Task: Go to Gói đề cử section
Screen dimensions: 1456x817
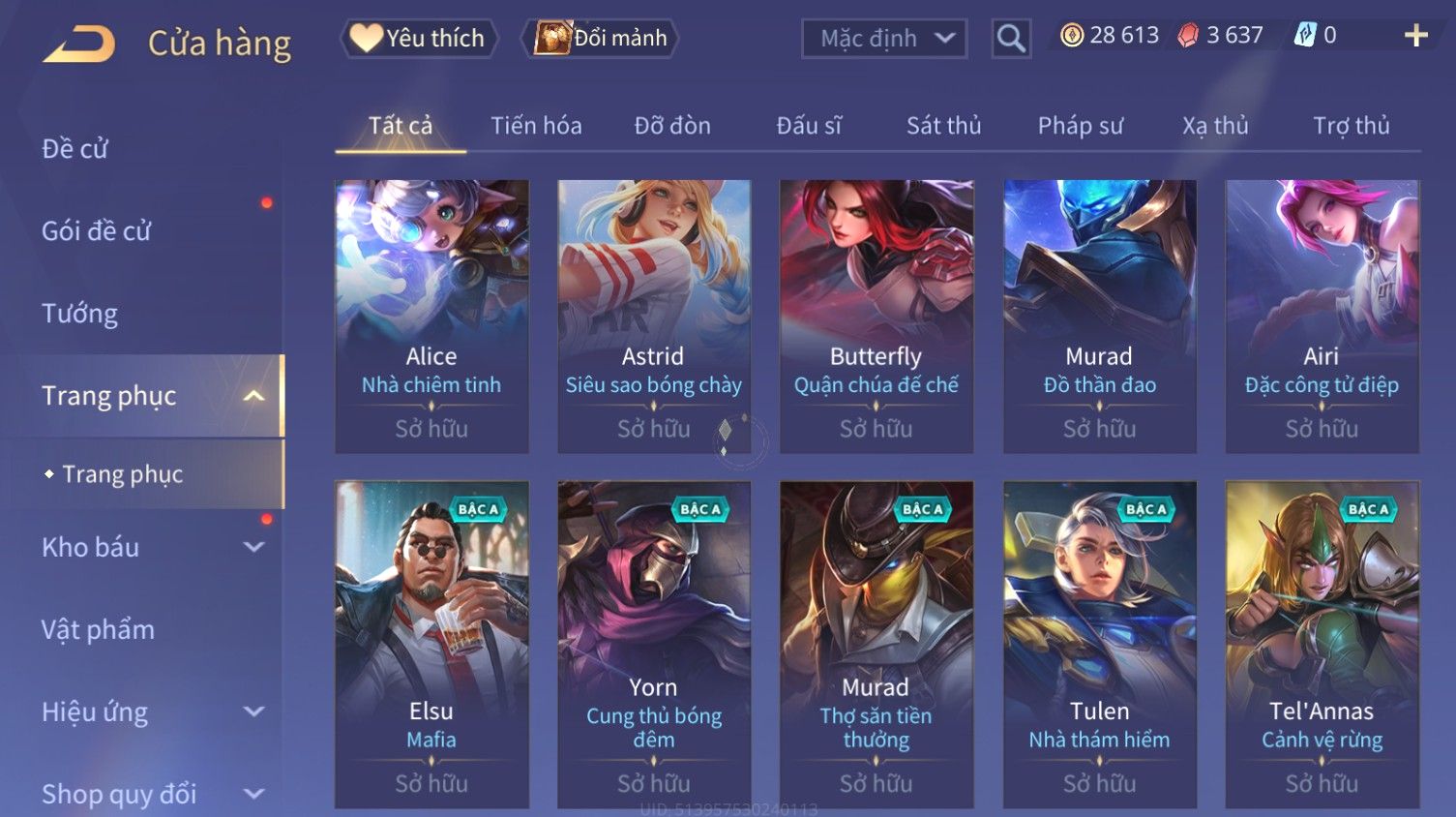Action: click(x=96, y=231)
